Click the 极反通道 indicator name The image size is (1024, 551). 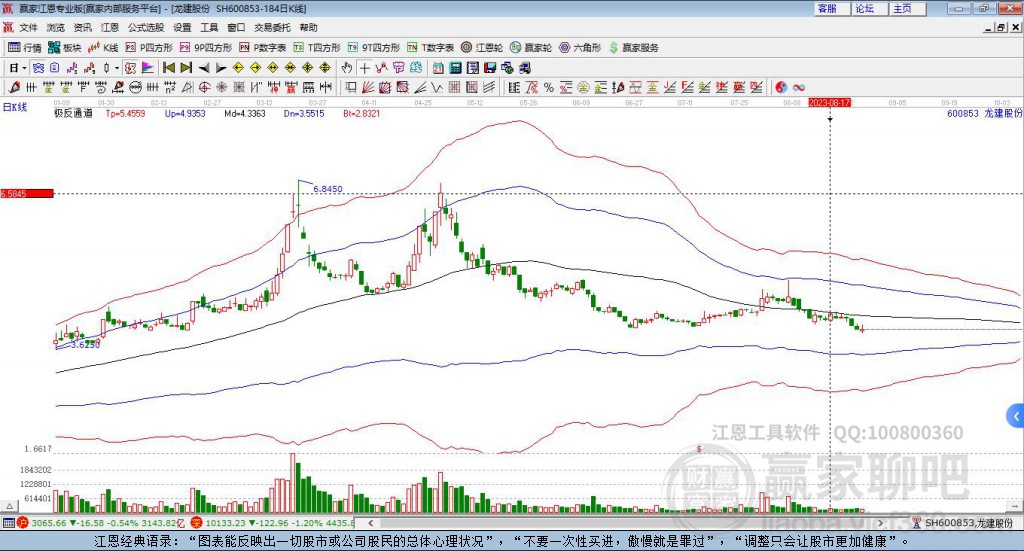coord(73,113)
